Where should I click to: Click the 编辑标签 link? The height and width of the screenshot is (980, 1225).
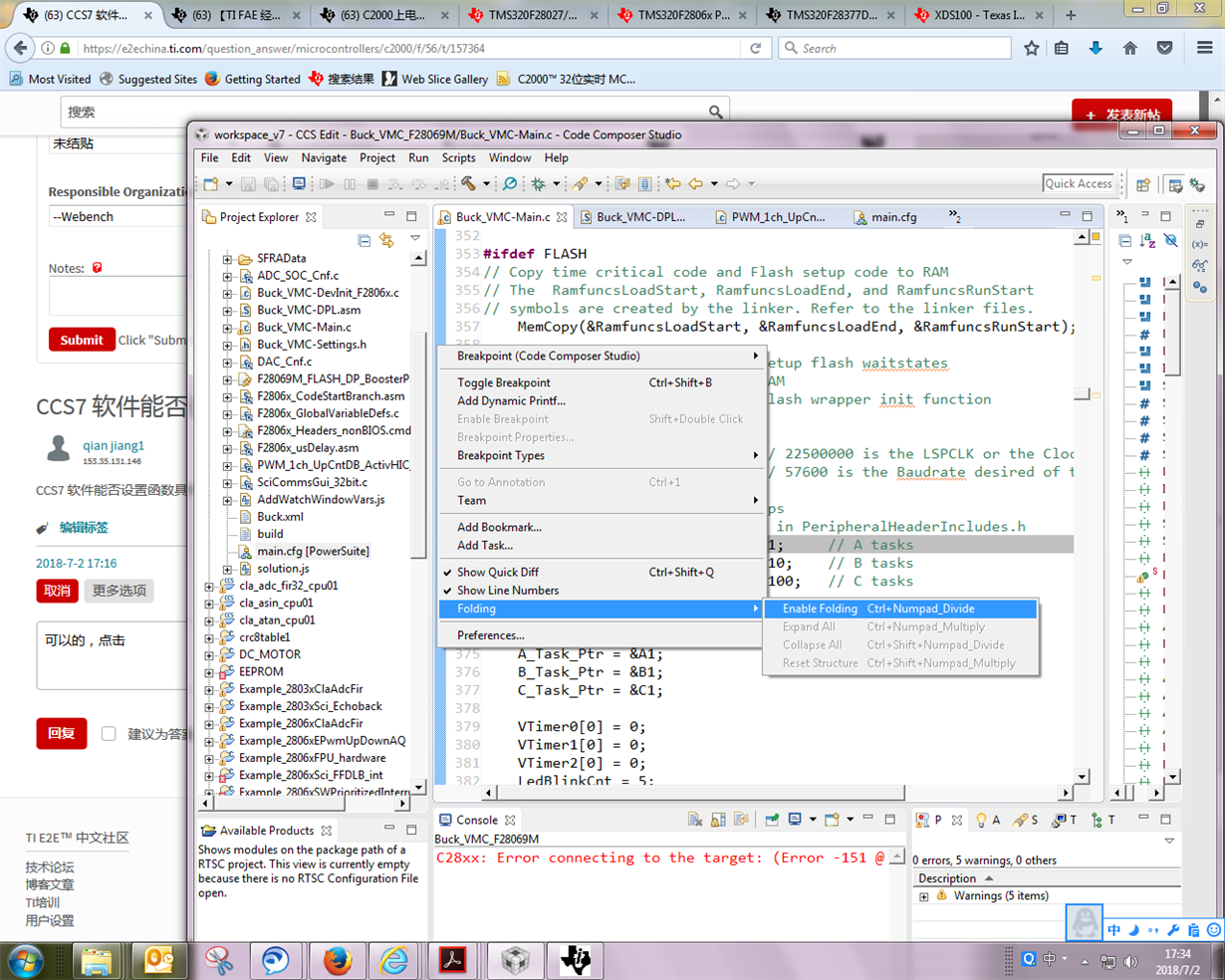click(84, 528)
